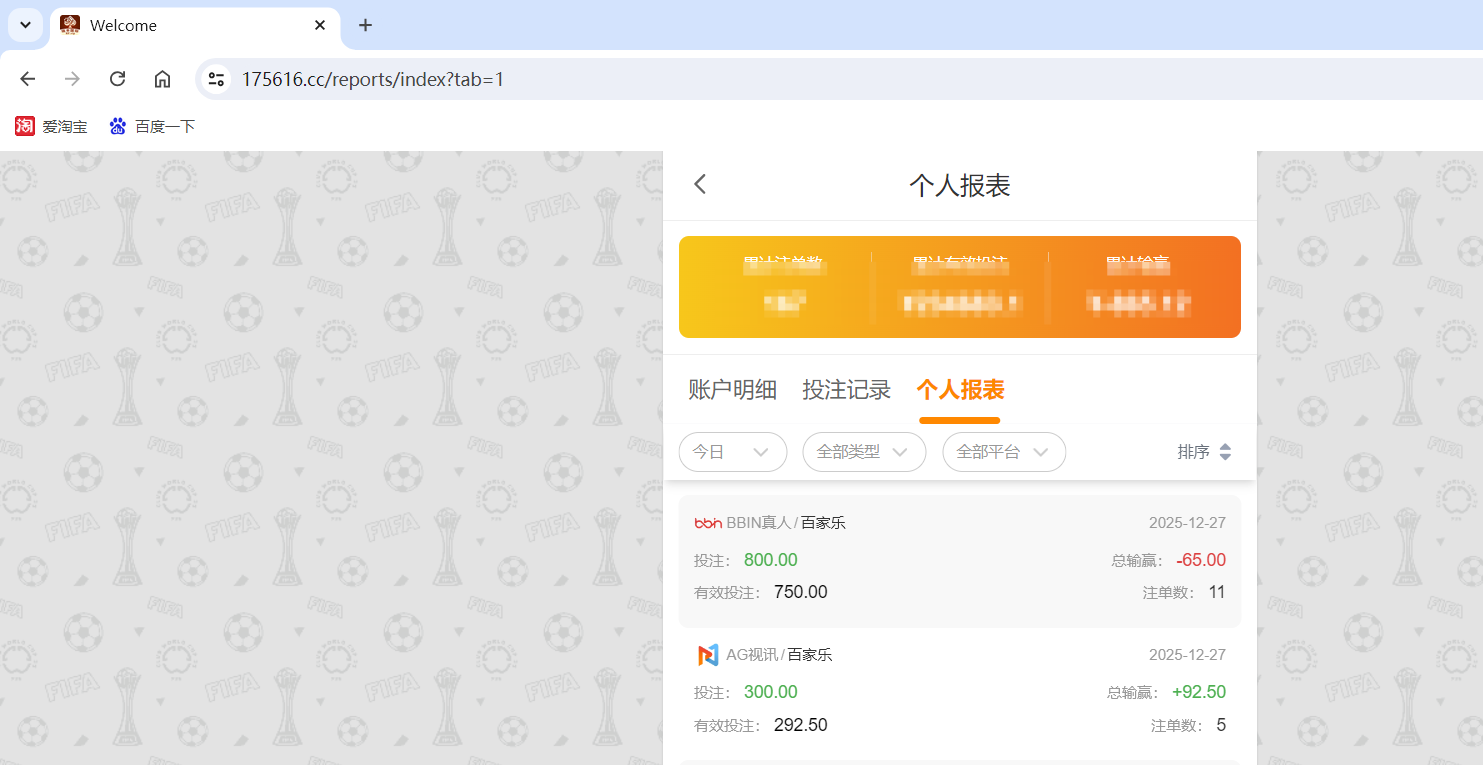The width and height of the screenshot is (1483, 765).
Task: Click the 排序 sort arrows icon
Action: (x=1226, y=452)
